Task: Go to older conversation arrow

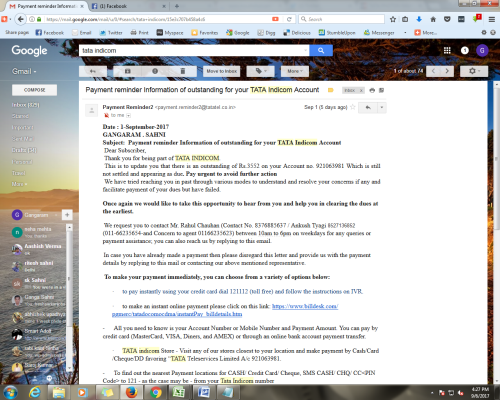Action: 447,71
